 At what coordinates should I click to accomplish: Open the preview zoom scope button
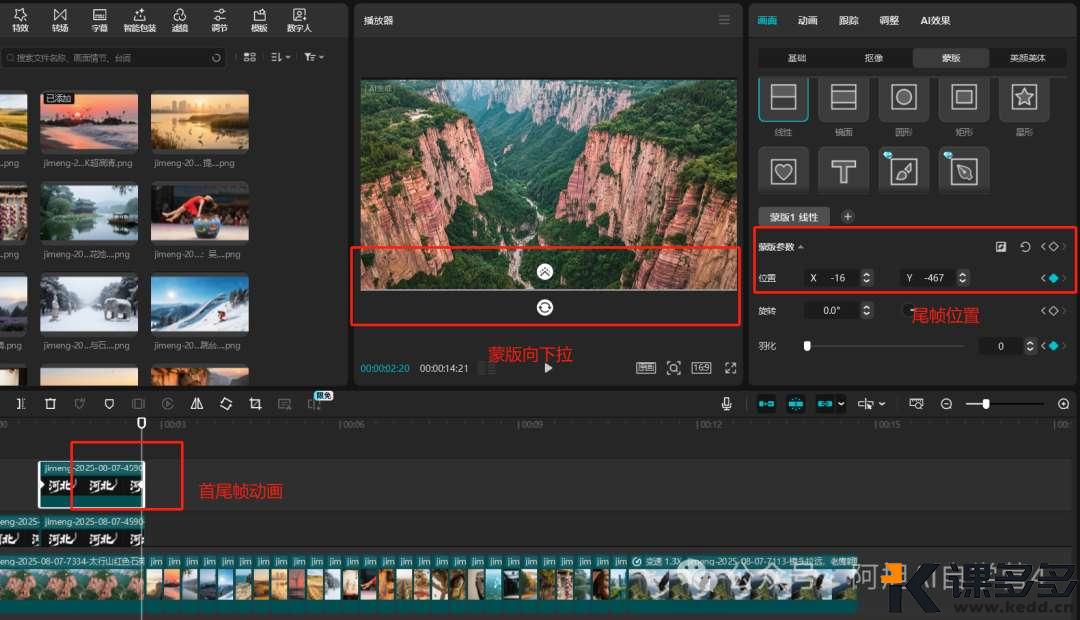[x=674, y=368]
